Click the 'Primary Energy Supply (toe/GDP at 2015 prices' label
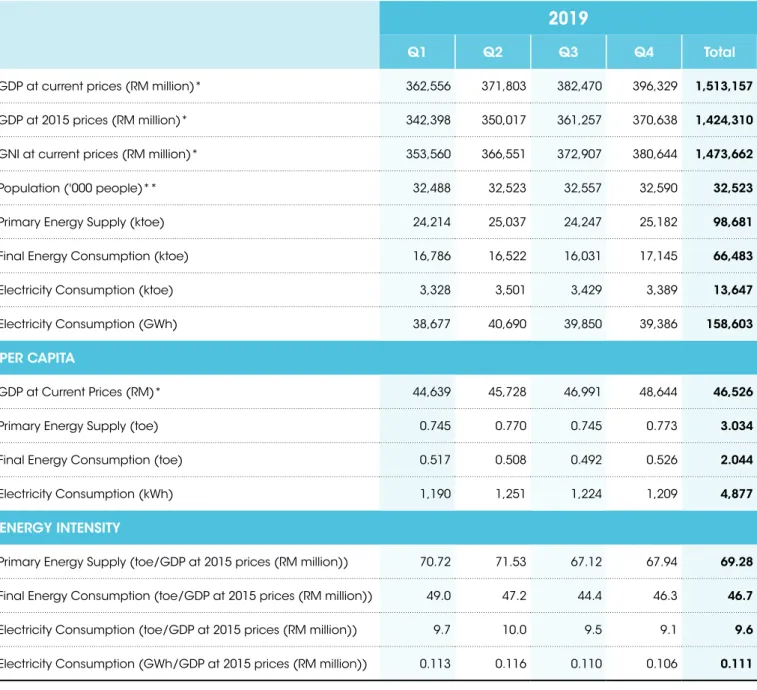This screenshot has height=690, width=757. (x=174, y=562)
